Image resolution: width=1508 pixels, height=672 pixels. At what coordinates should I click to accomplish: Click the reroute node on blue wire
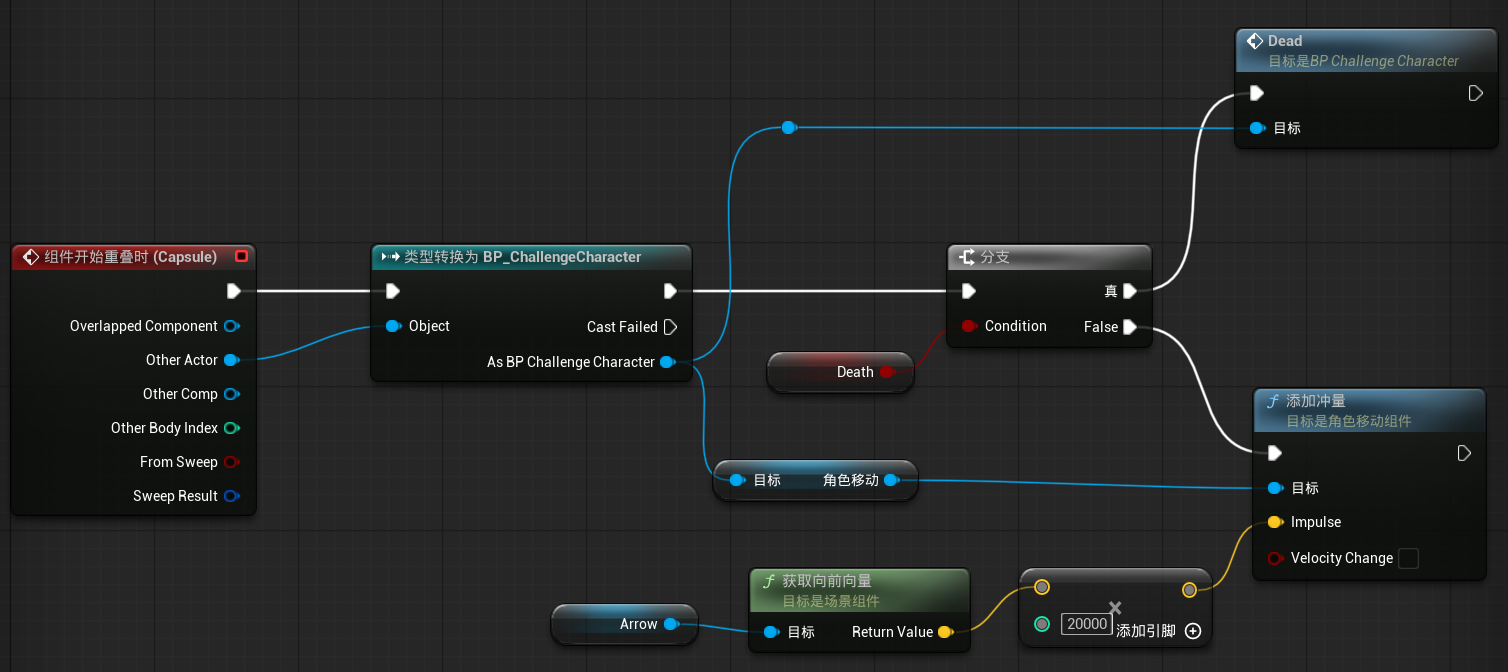[788, 127]
